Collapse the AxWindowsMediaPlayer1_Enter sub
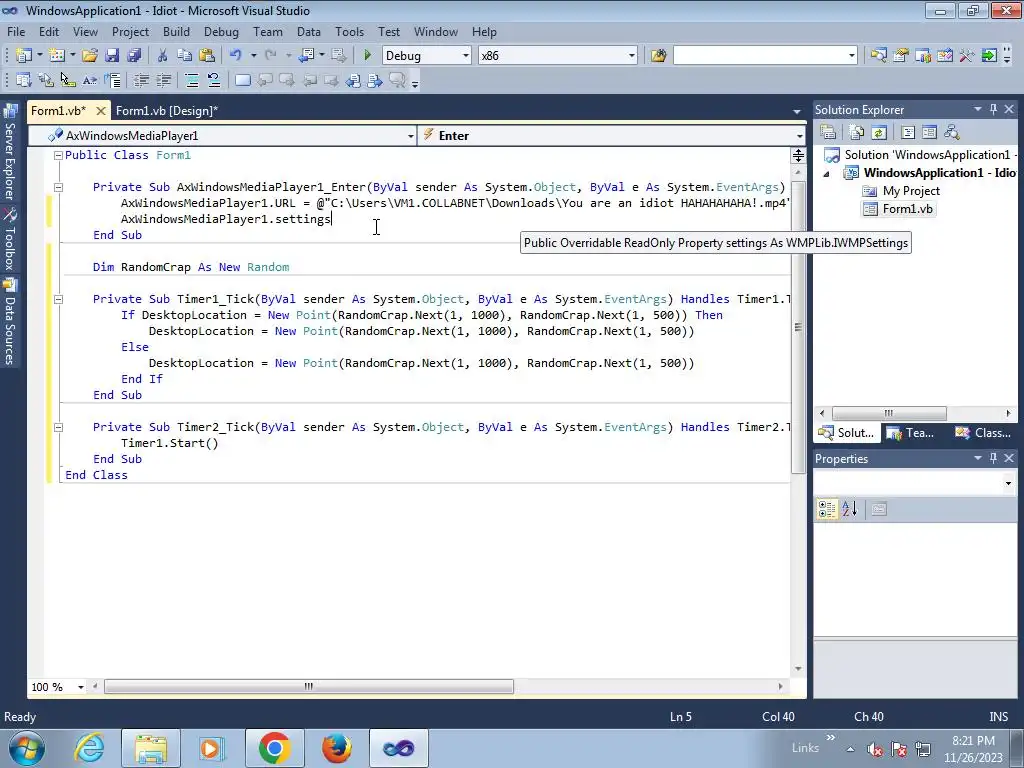The image size is (1024, 768). (58, 187)
